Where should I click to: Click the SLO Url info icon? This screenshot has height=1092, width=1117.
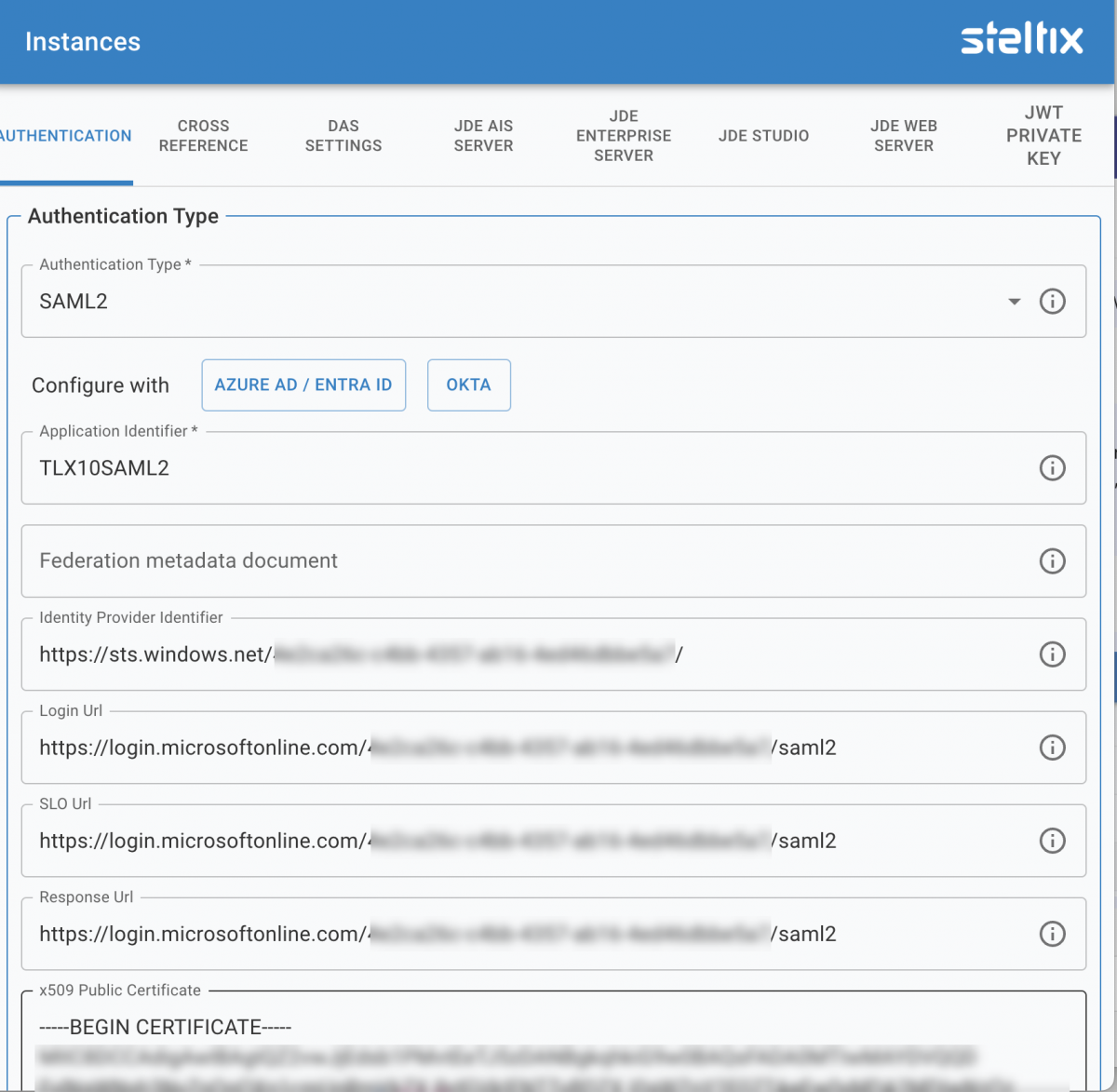click(1053, 841)
